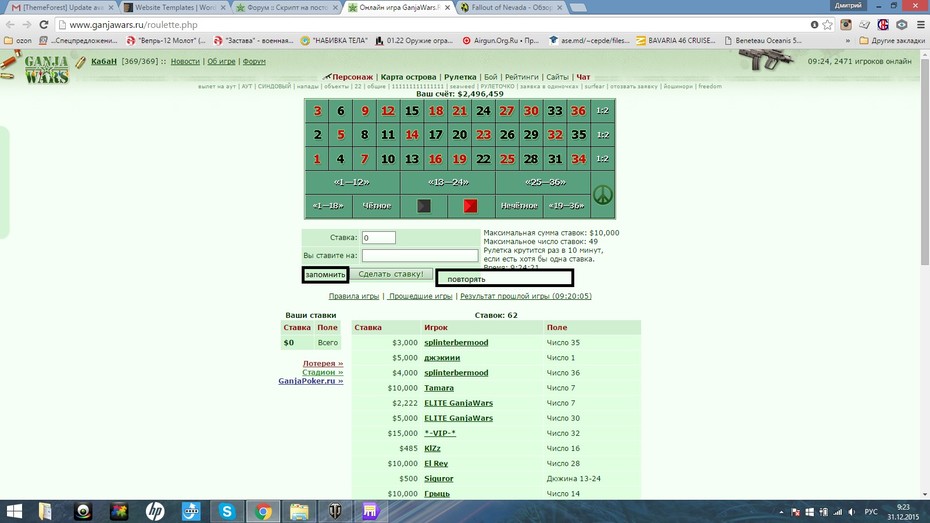Click the page vertical scrollbar
This screenshot has height=523, width=930.
click(x=925, y=161)
